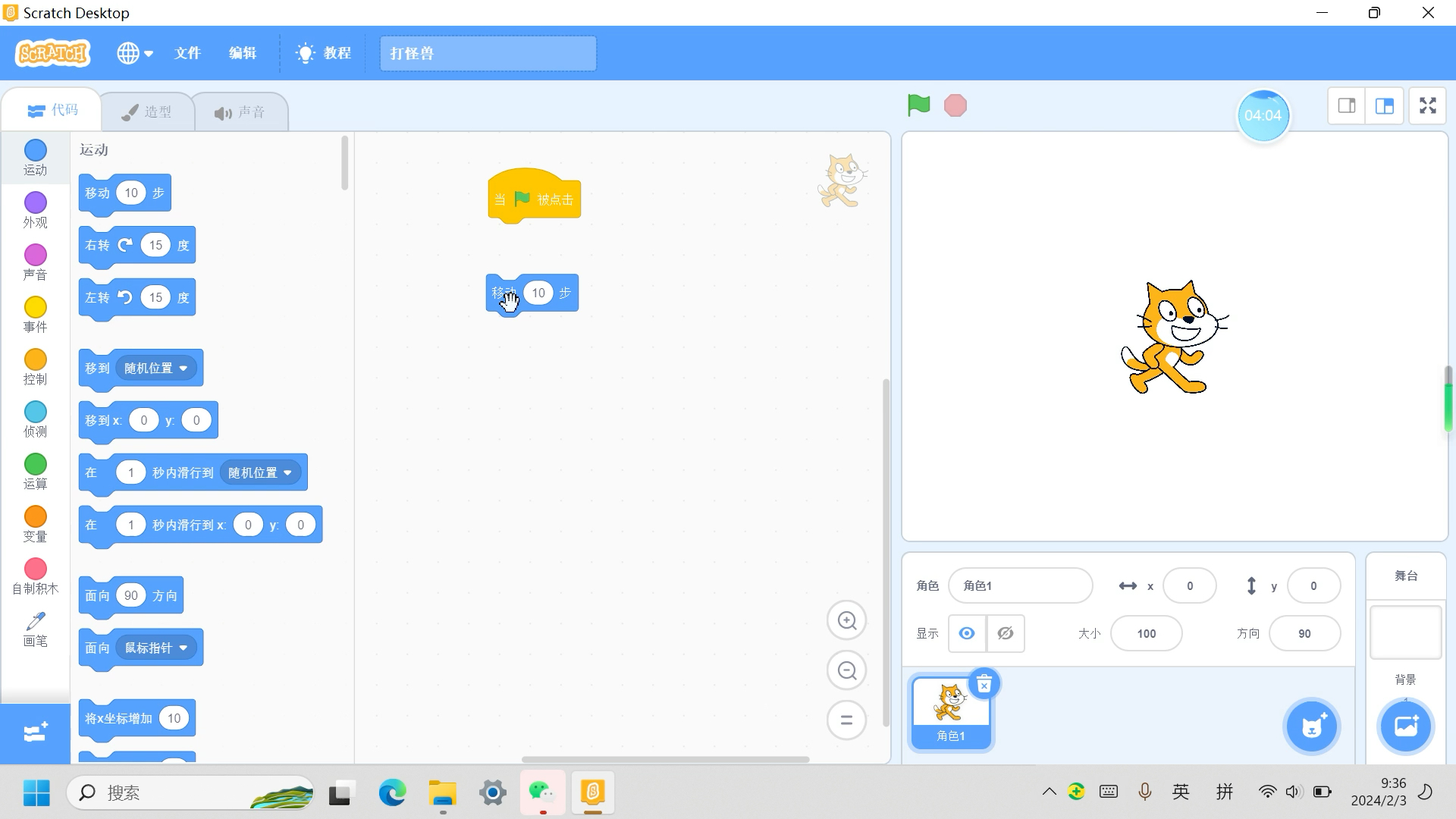Click the 右转 15 度 block
This screenshot has height=819, width=1456.
[136, 246]
